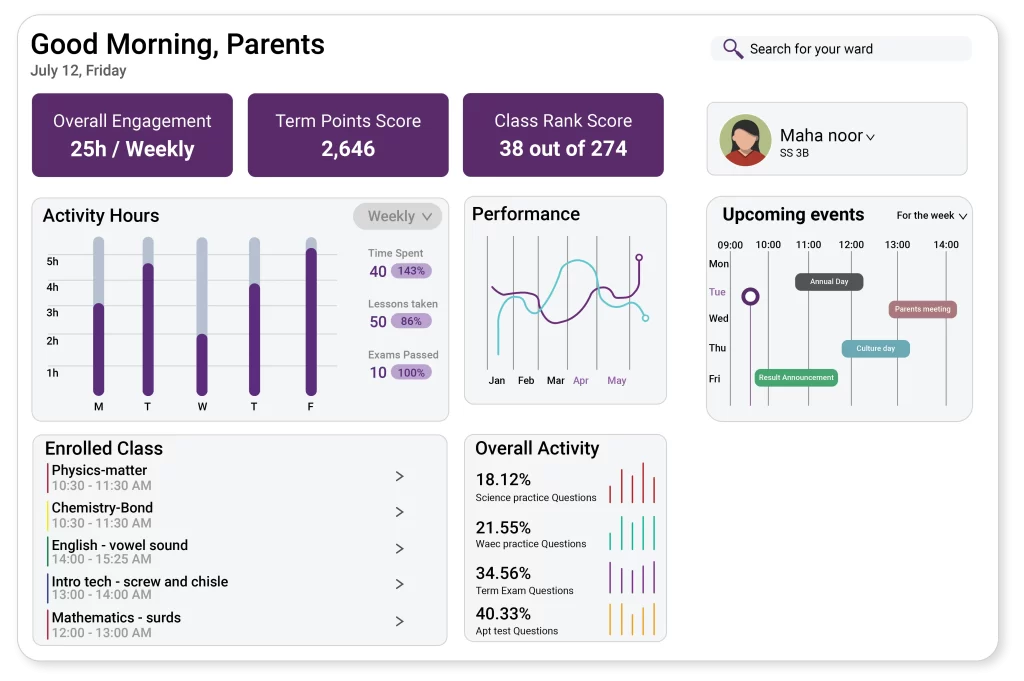
Task: Open Maha noor profile avatar
Action: pyautogui.click(x=745, y=140)
